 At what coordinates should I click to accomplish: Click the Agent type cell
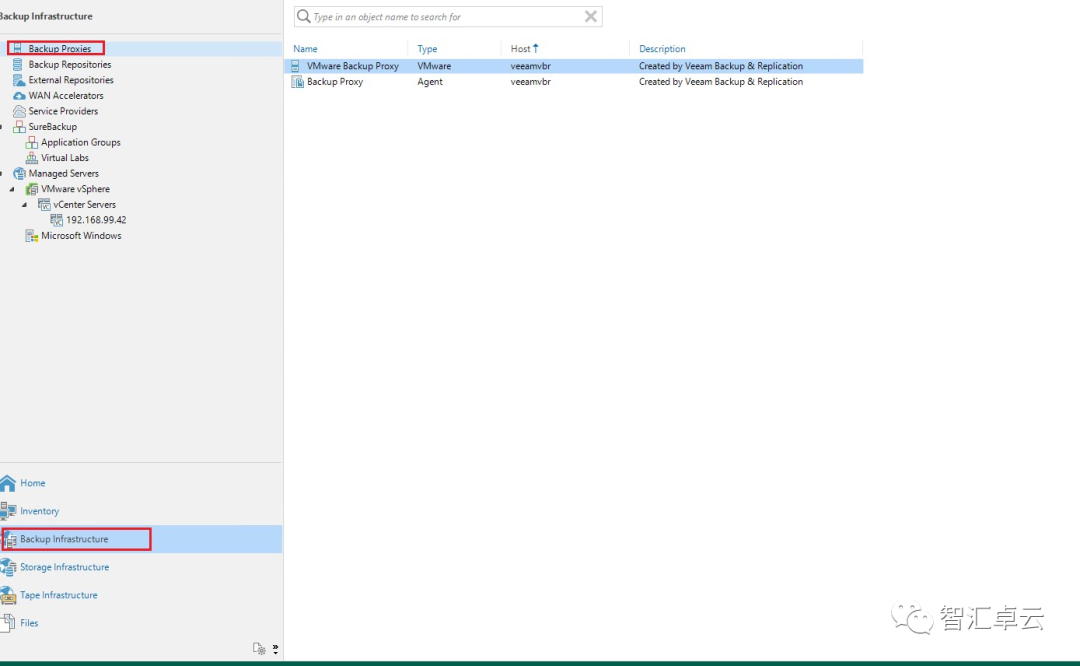tap(430, 81)
